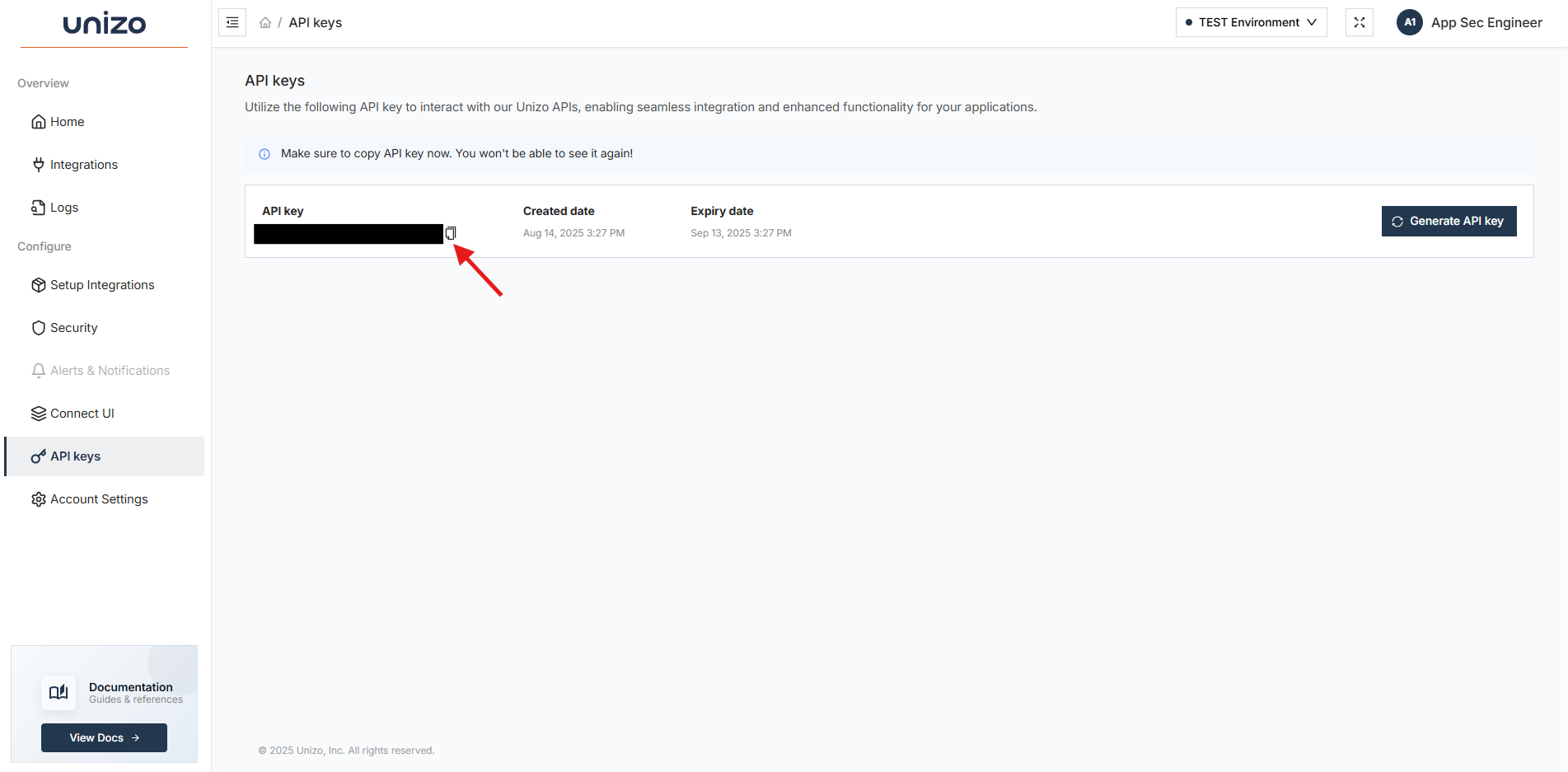Select API keys in the sidebar menu
The image size is (1568, 772).
75,456
